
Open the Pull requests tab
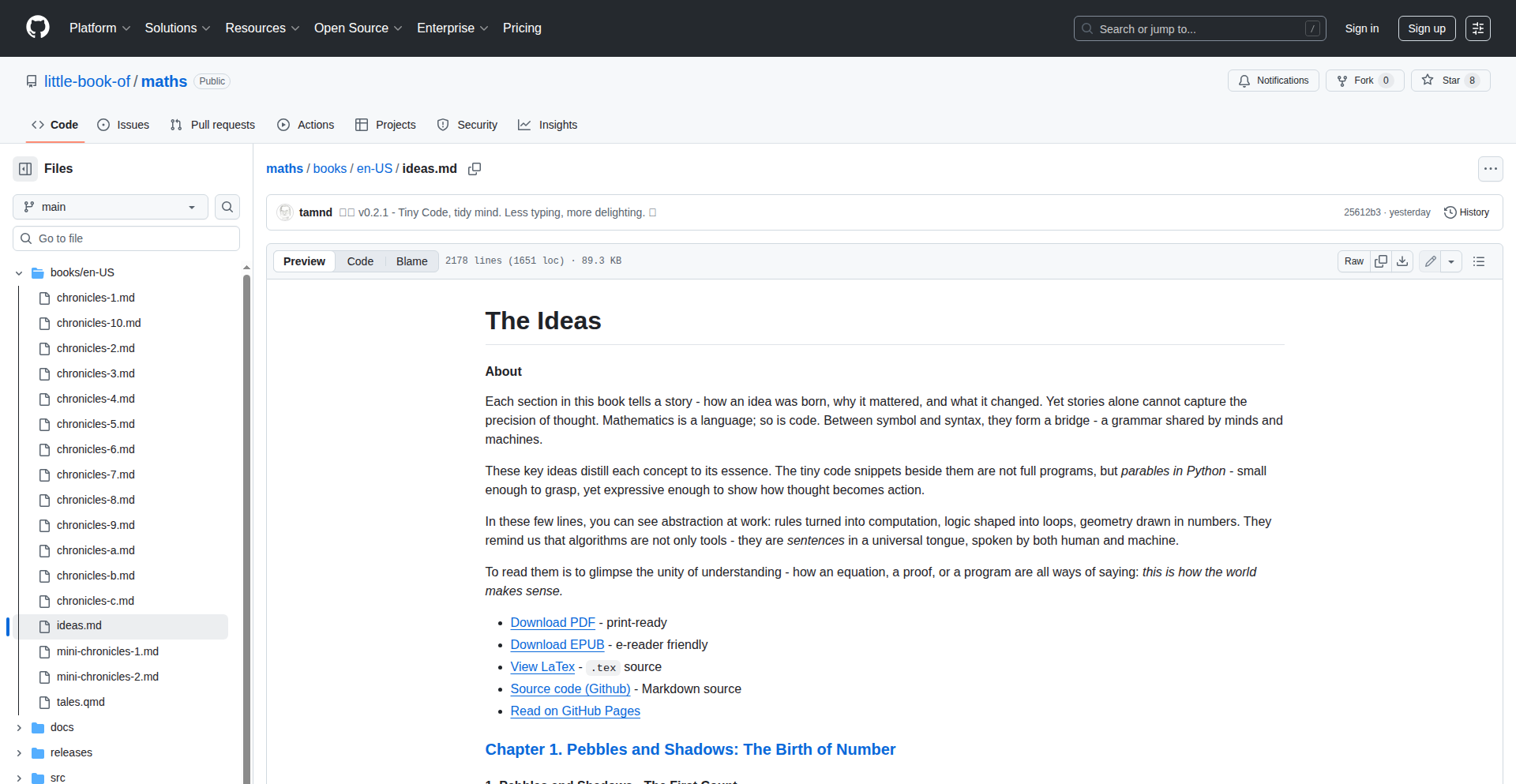(x=213, y=125)
